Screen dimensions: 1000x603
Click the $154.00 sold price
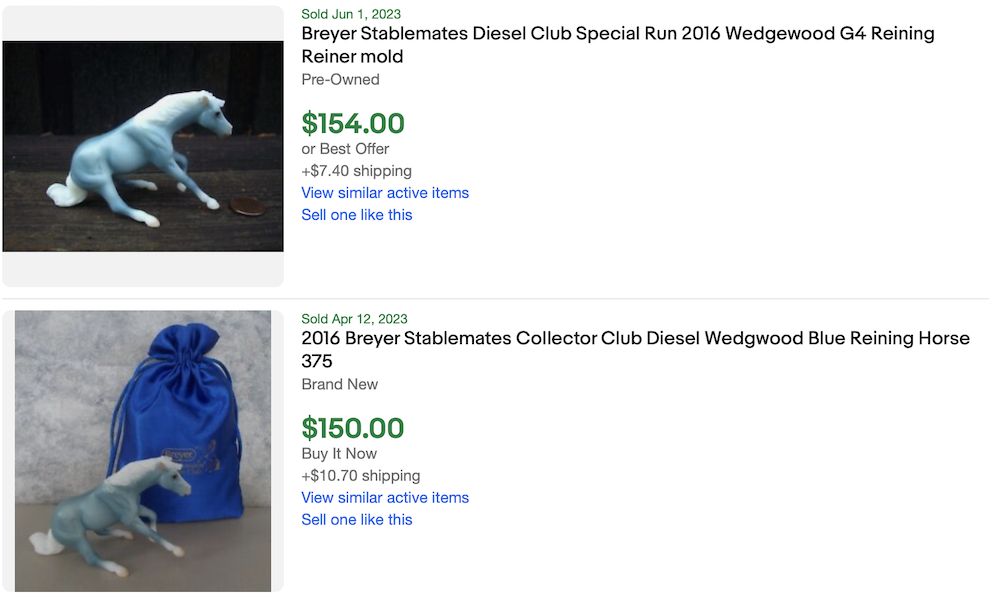pyautogui.click(x=353, y=124)
